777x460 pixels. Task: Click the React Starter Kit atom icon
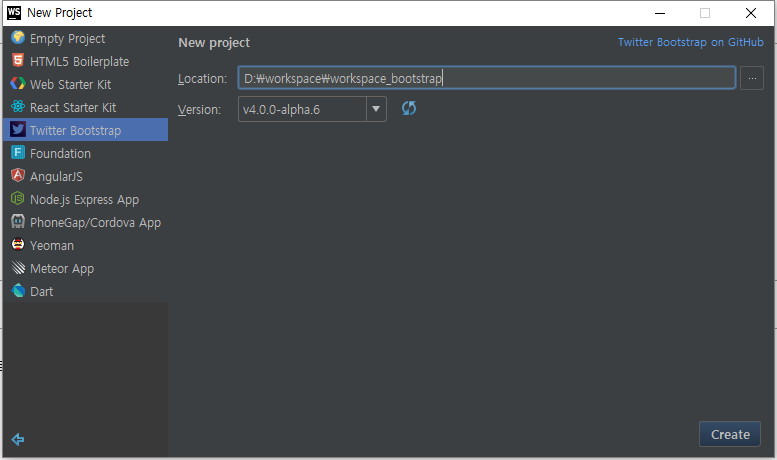tap(18, 107)
